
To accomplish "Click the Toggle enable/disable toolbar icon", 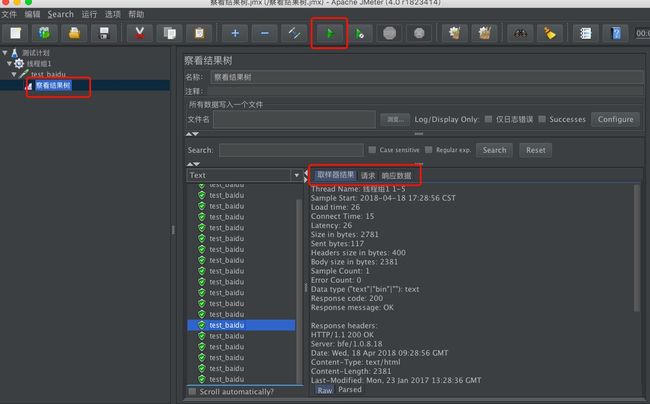I will point(294,33).
